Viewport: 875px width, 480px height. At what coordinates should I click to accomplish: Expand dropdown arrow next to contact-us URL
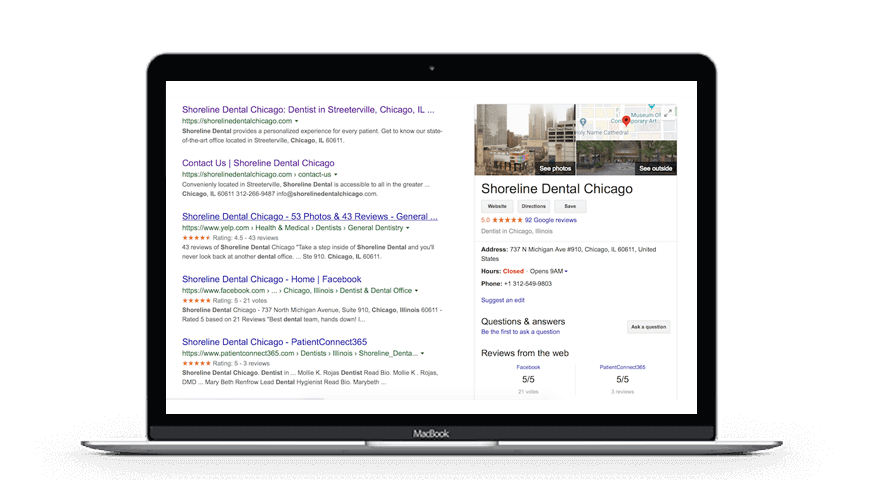pyautogui.click(x=335, y=175)
